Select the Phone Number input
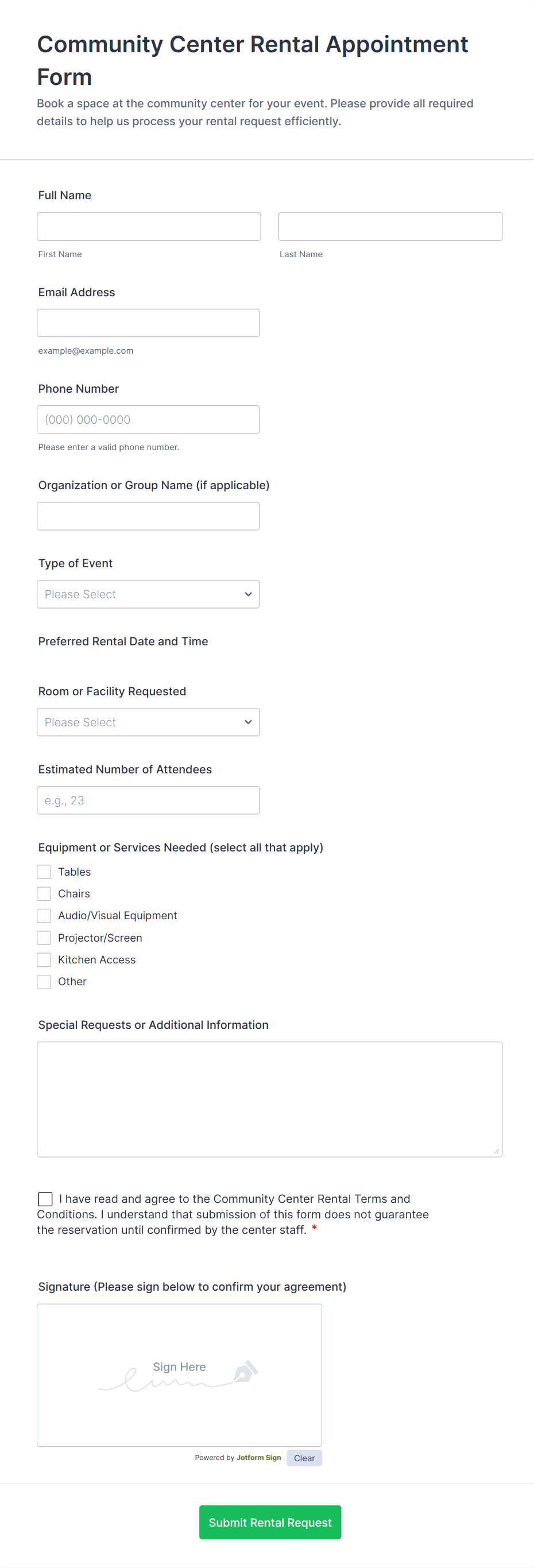Viewport: 534px width, 1568px height. [148, 419]
